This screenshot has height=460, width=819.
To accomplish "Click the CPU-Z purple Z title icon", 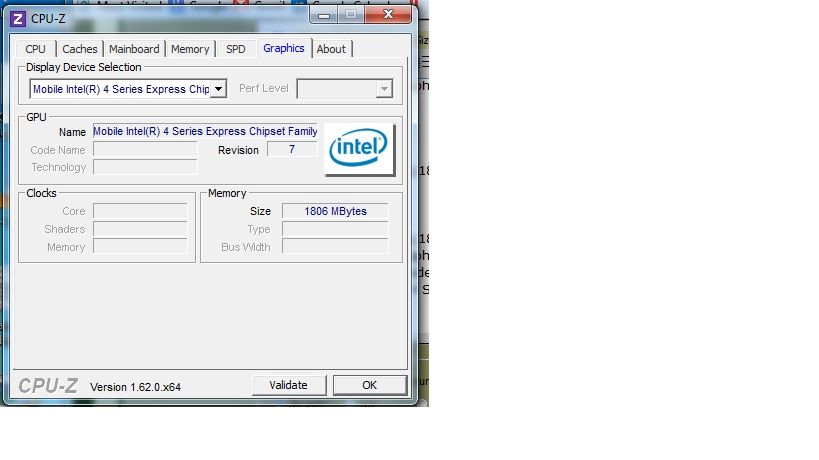I will (x=17, y=18).
